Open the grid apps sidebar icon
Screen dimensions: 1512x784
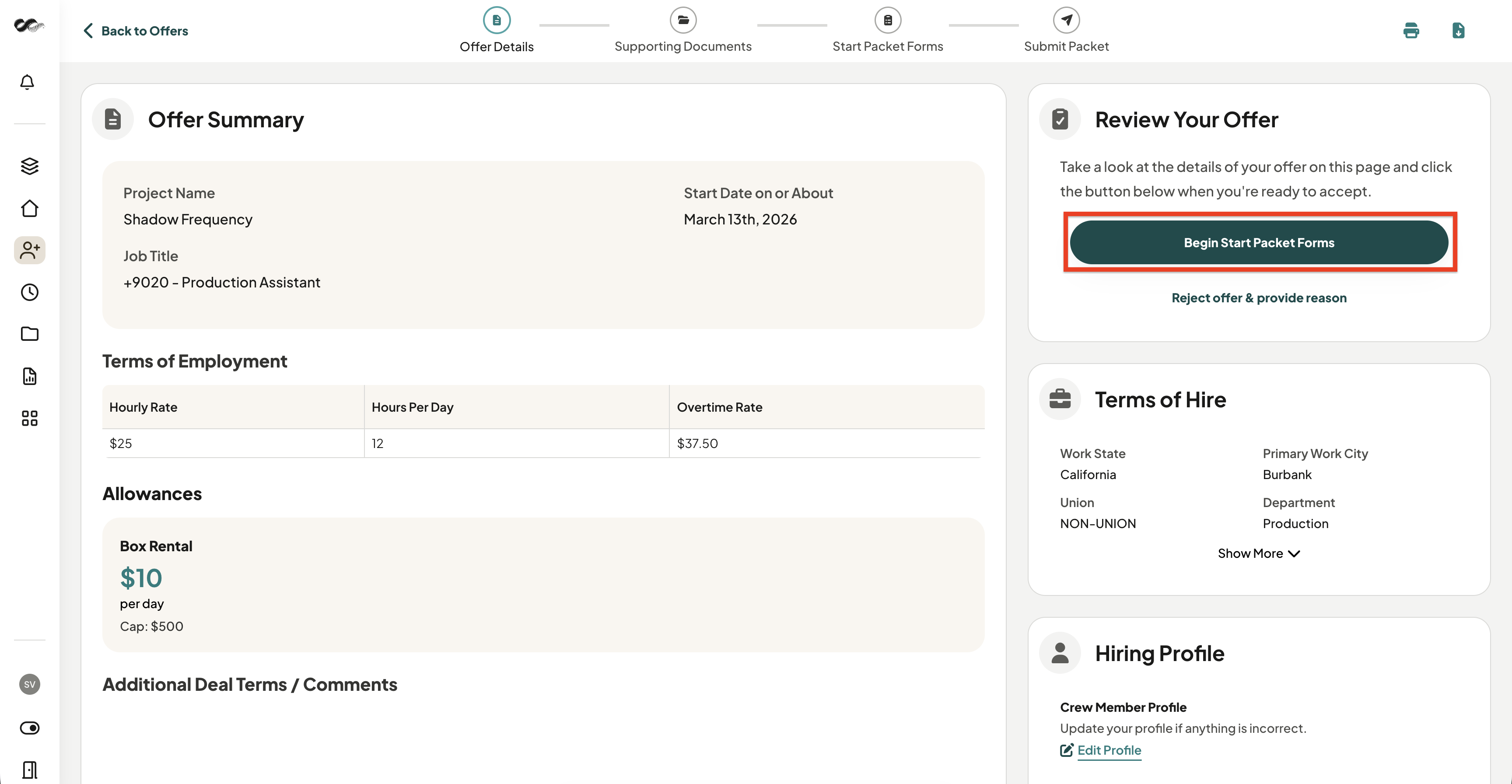point(29,418)
